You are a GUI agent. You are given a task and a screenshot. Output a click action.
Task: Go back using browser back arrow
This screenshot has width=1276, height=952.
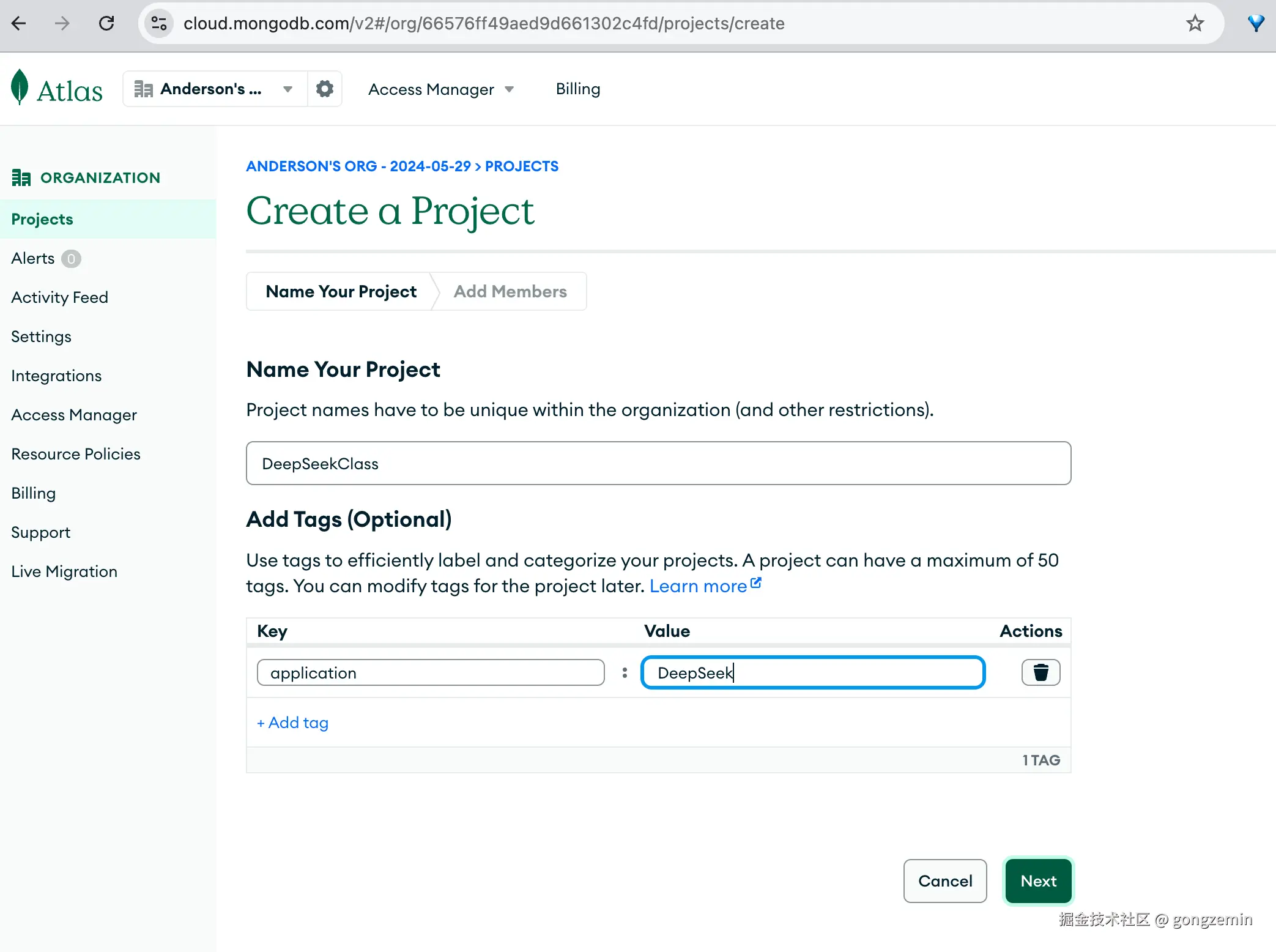point(20,23)
